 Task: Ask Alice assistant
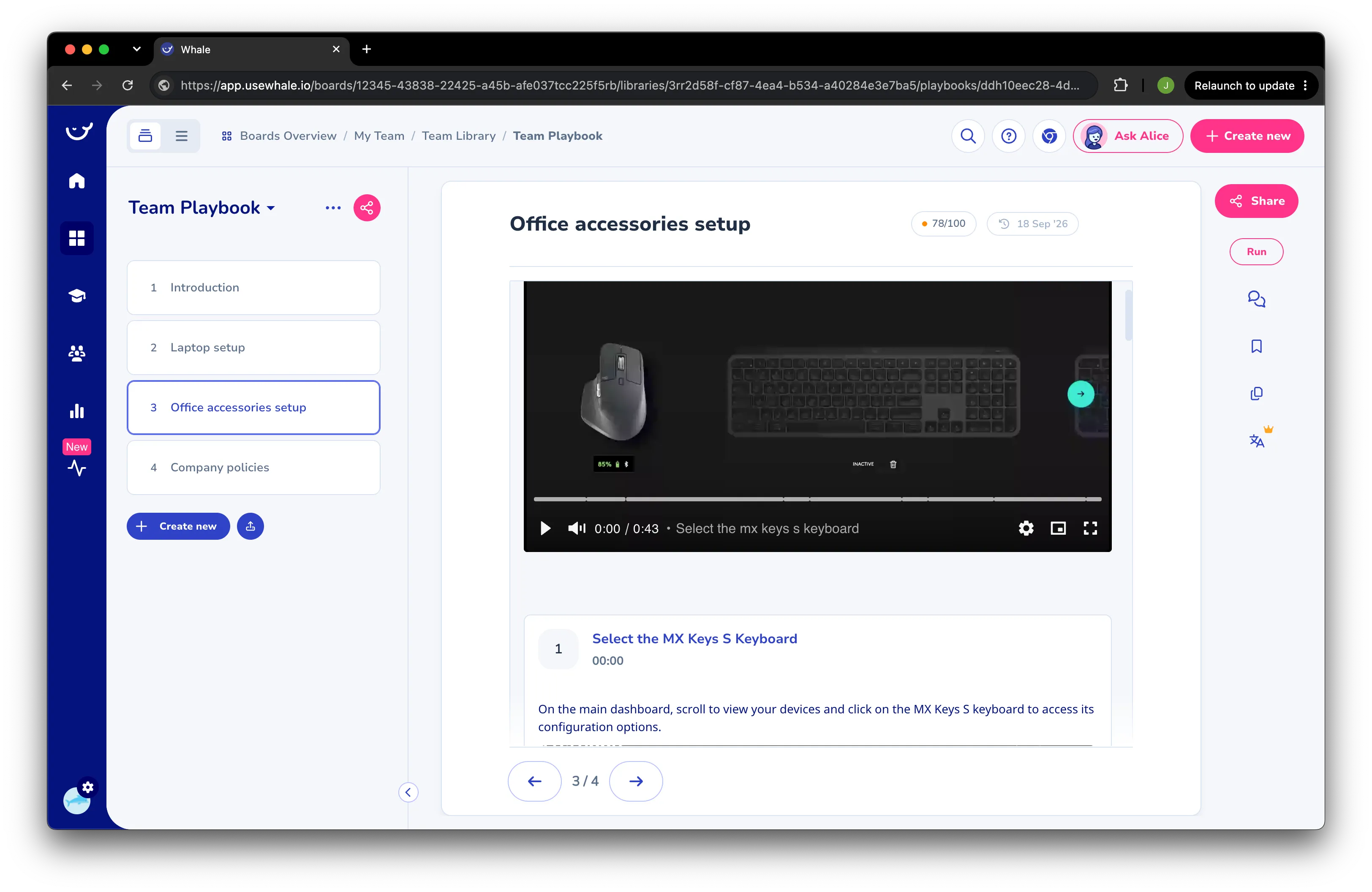[1127, 136]
